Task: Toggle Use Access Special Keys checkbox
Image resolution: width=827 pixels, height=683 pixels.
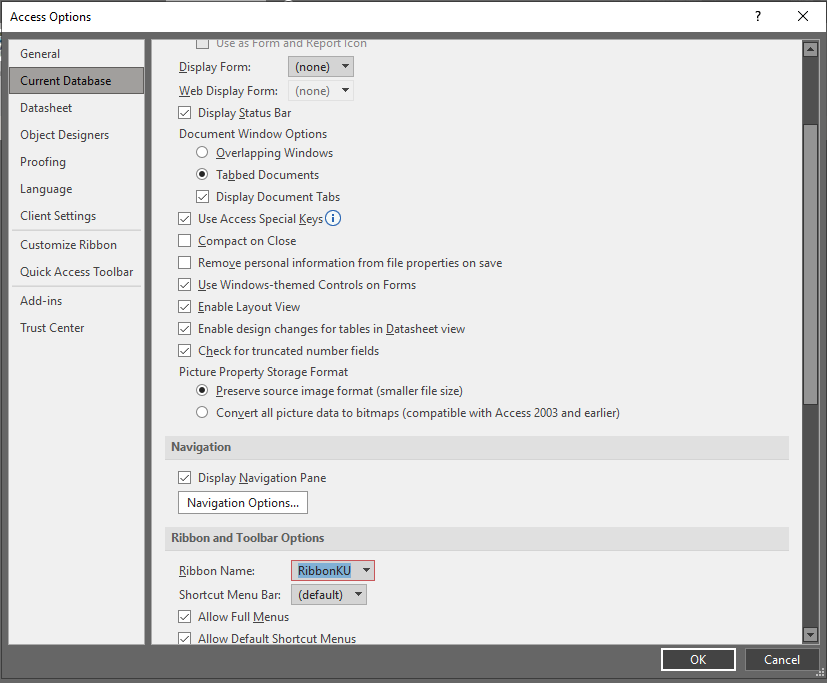Action: (185, 218)
